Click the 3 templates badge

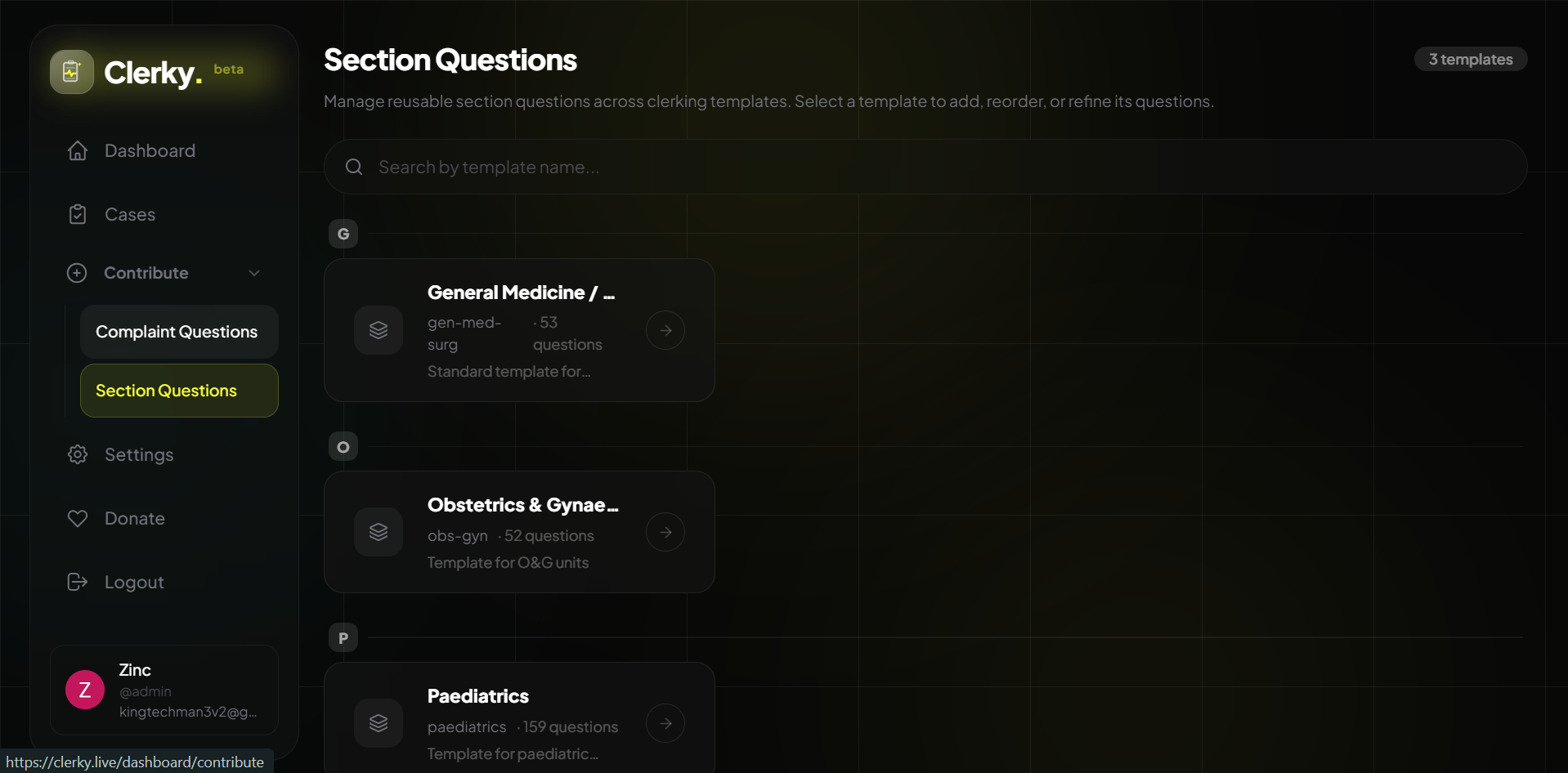tap(1471, 59)
